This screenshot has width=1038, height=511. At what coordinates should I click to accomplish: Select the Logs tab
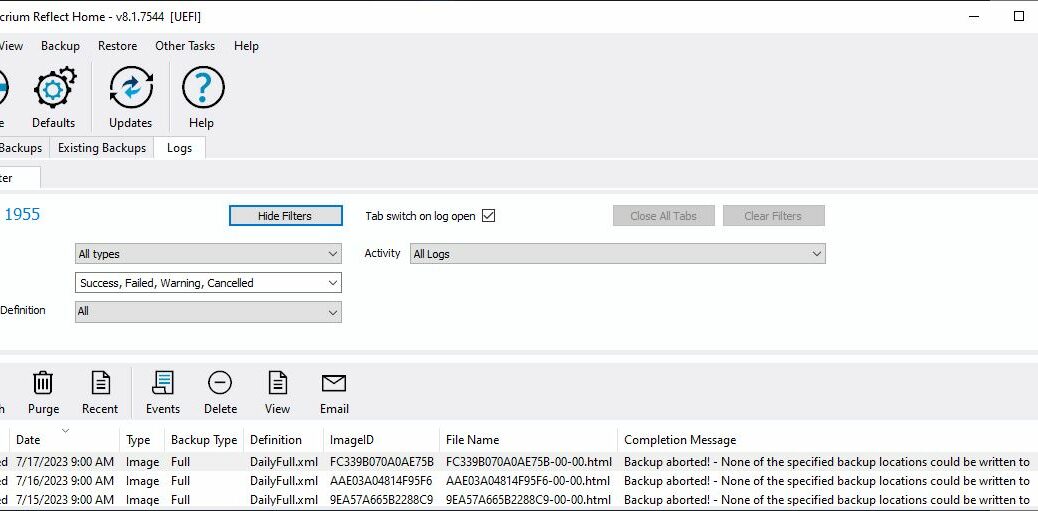[179, 148]
